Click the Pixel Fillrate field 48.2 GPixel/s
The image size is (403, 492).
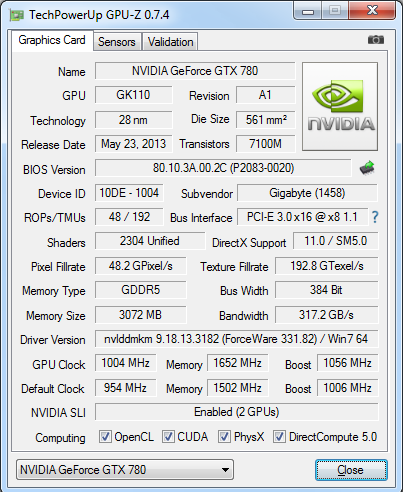click(141, 266)
